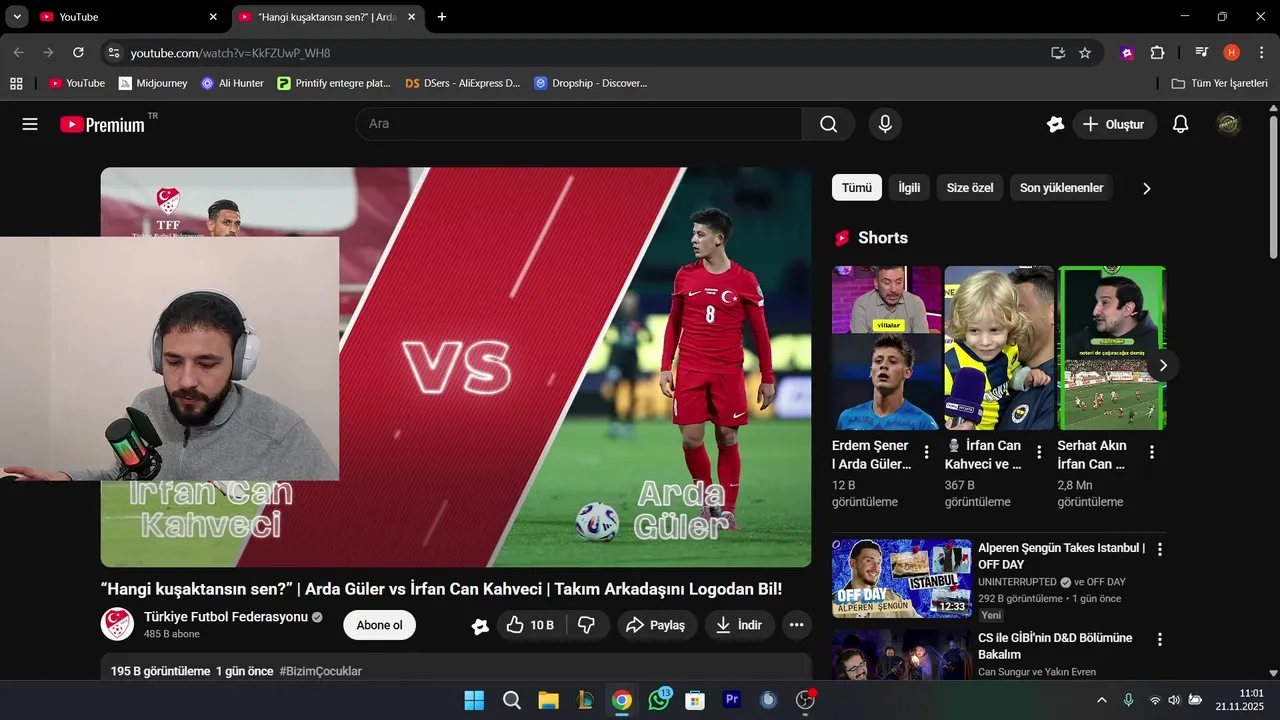Click the Paylaş share button
This screenshot has height=720, width=1280.
pos(656,625)
